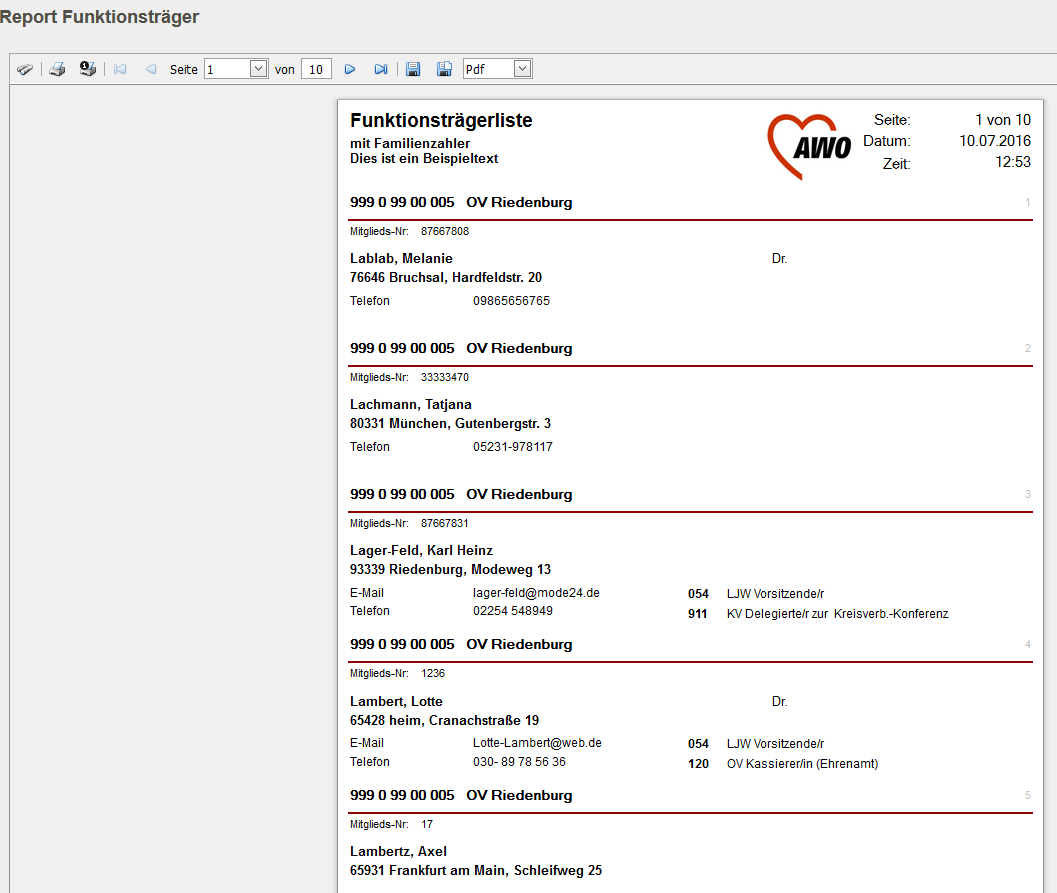Select name Lambertz, Axel
Screen dimensions: 1057x893
tap(398, 851)
